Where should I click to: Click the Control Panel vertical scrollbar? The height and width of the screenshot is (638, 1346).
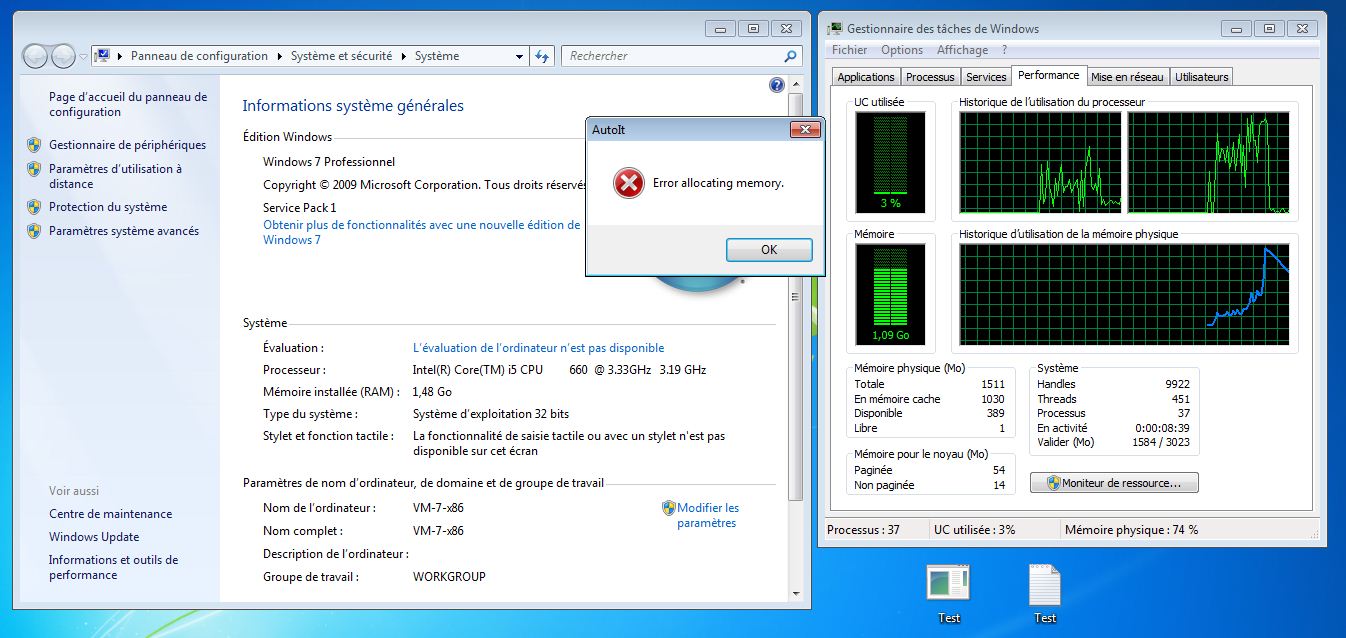pos(796,296)
